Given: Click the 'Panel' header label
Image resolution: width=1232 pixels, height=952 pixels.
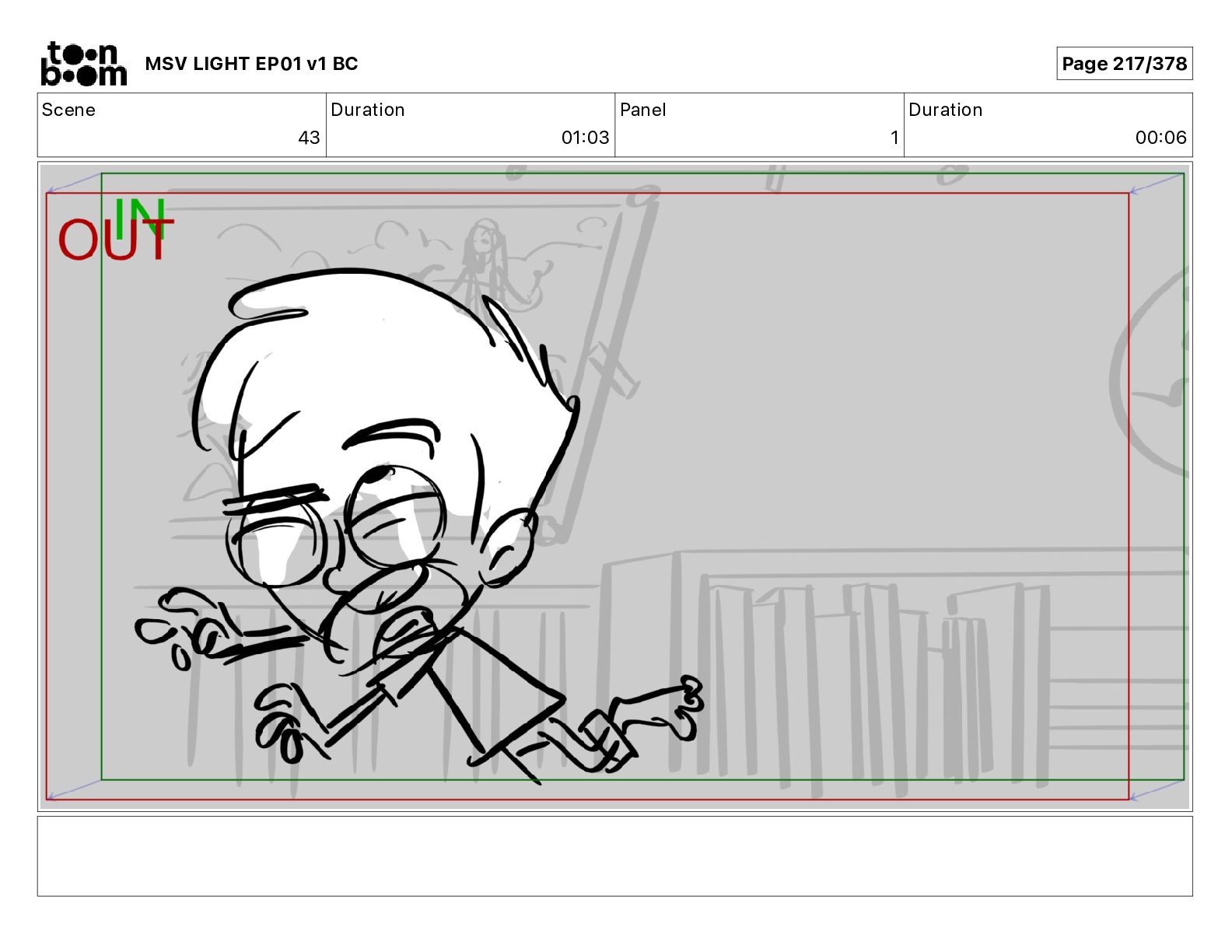Looking at the screenshot, I should tap(642, 110).
